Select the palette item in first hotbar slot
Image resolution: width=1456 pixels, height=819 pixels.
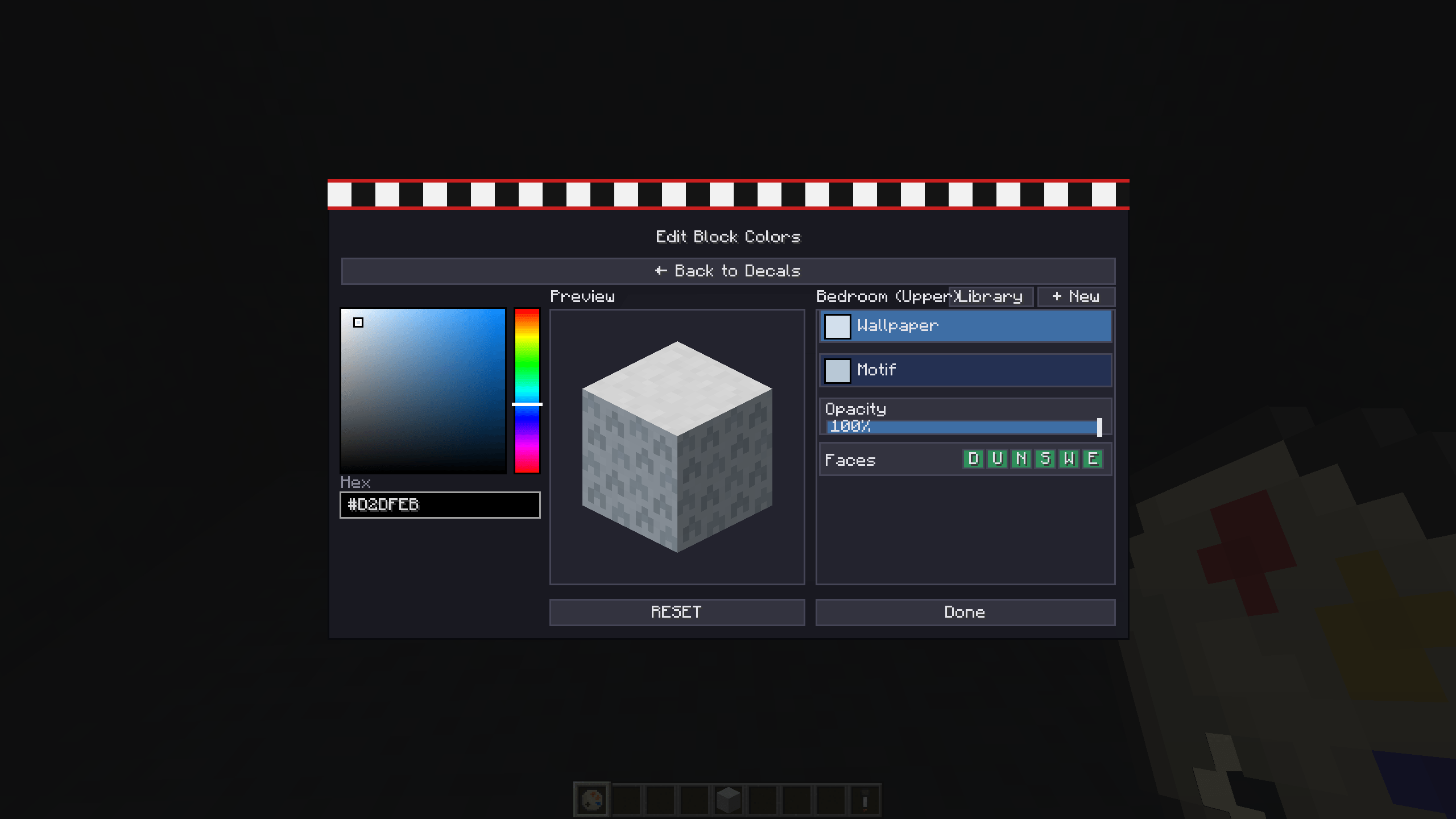591,800
